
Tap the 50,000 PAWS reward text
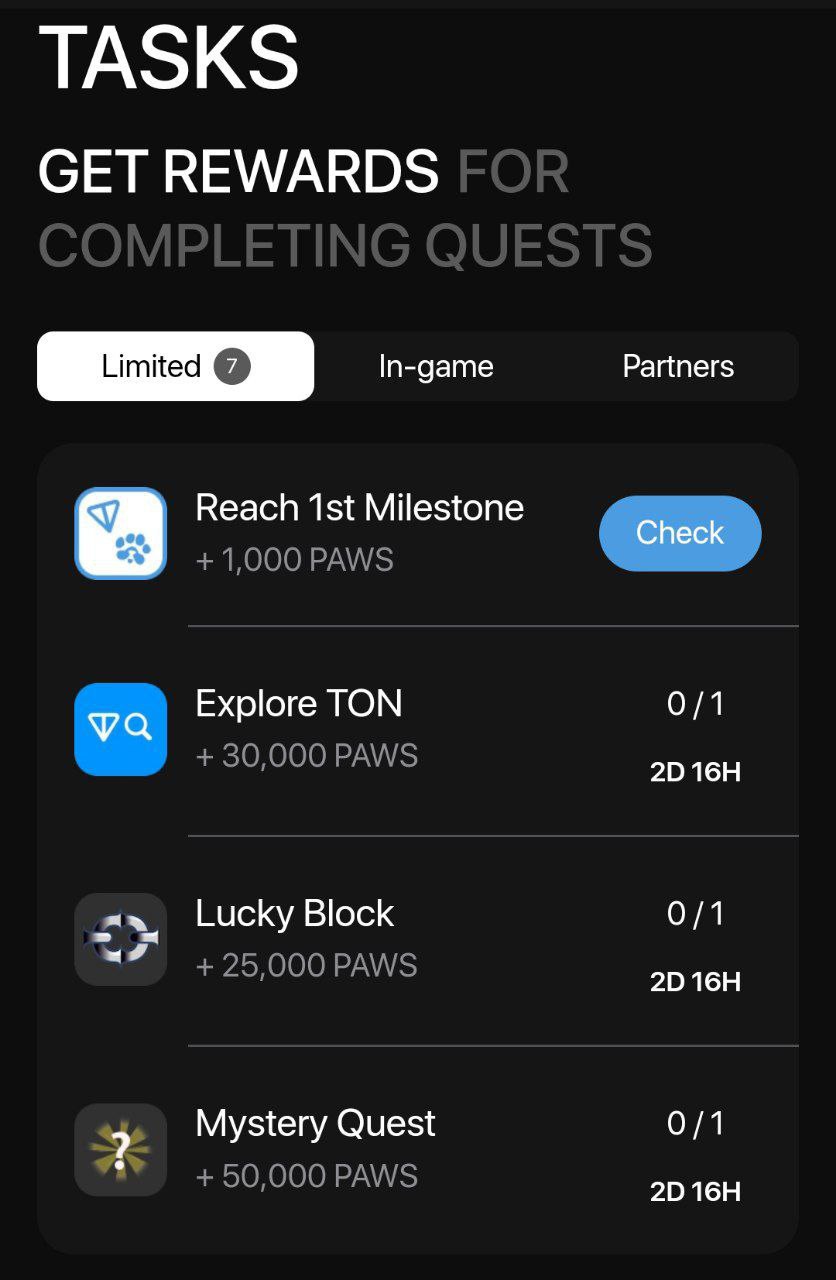point(307,1176)
